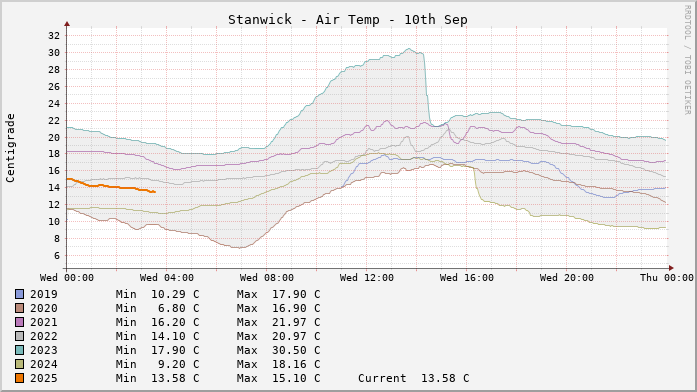Viewport: 697px width, 392px height.
Task: Click the 2019 Max value '17.90 C'
Action: (296, 294)
